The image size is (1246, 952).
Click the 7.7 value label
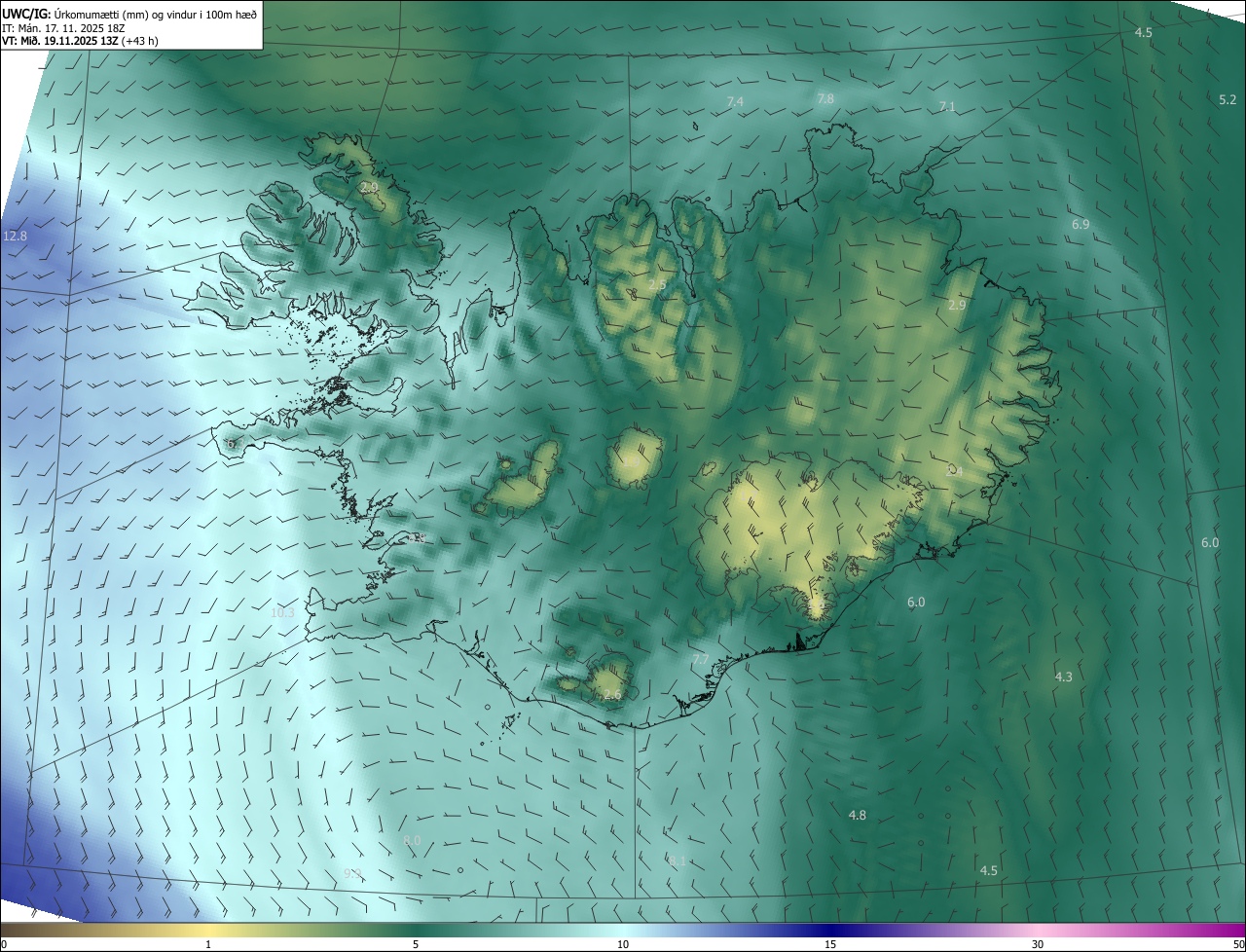701,660
